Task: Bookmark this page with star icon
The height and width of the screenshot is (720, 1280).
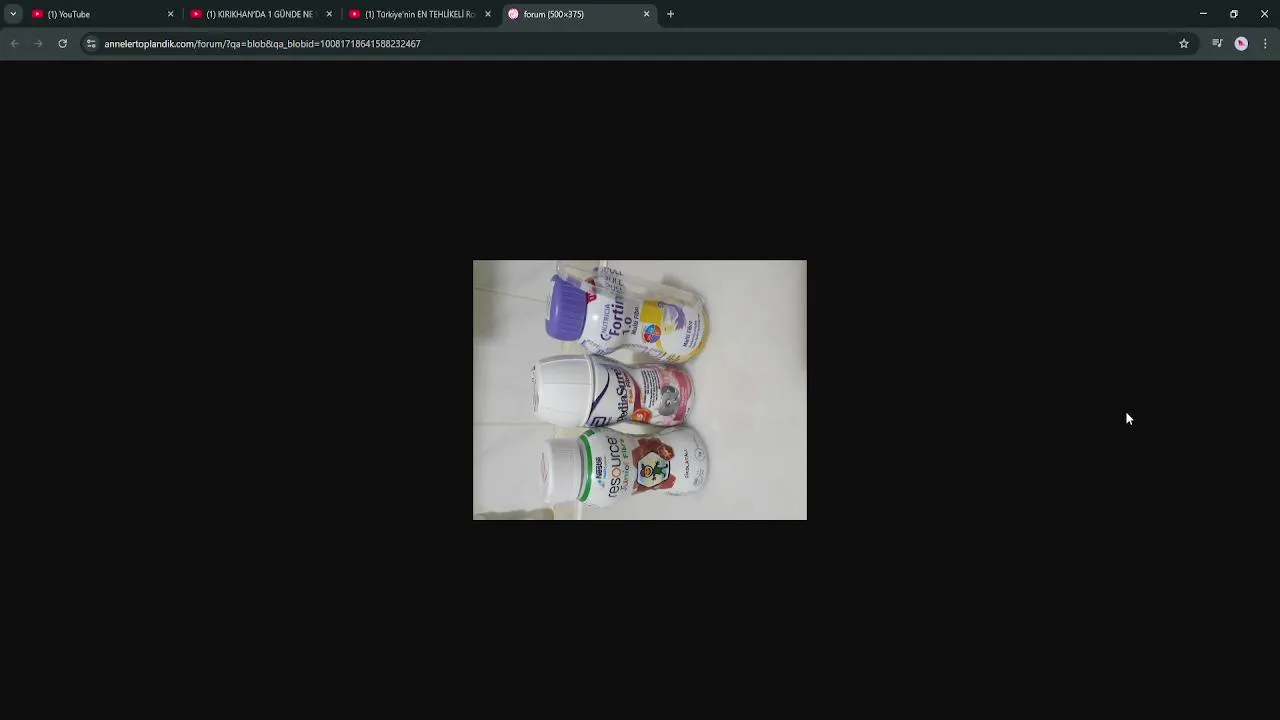Action: [1184, 44]
